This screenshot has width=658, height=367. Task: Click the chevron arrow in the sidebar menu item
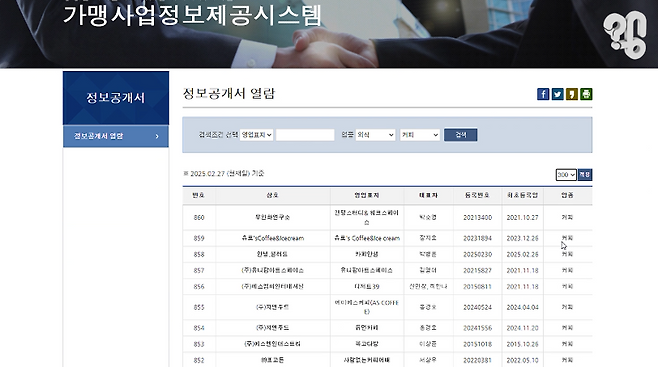[x=157, y=136]
